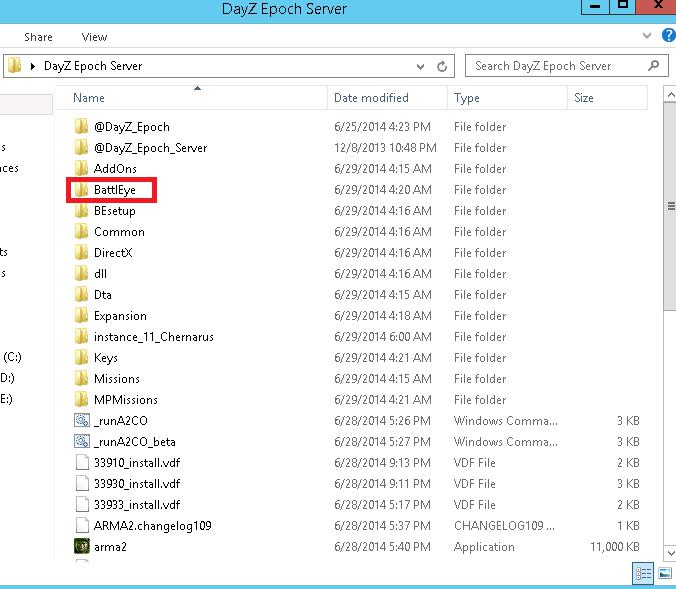Screen dimensions: 676x589
Task: Select the Keys folder name
Action: pyautogui.click(x=106, y=358)
